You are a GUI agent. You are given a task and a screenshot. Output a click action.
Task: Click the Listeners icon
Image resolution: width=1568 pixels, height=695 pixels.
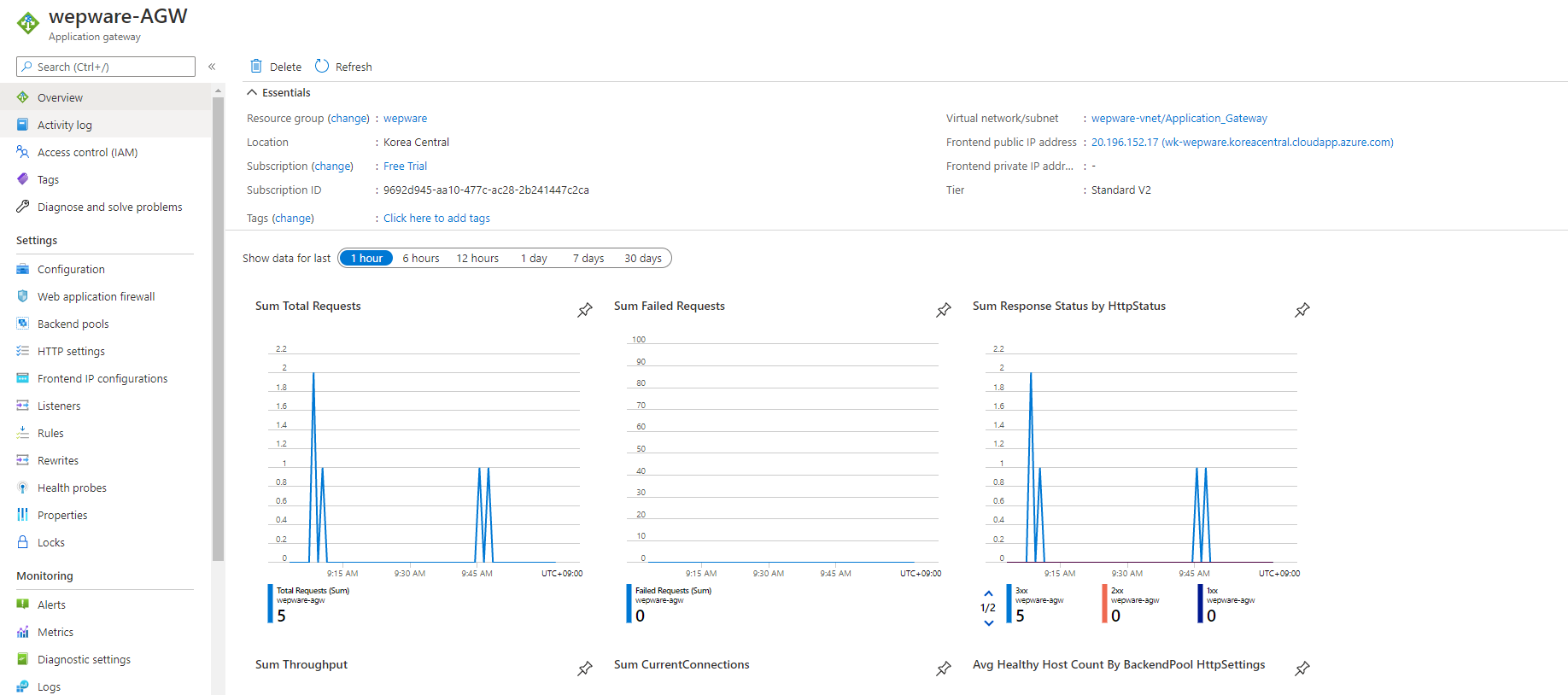(x=23, y=406)
